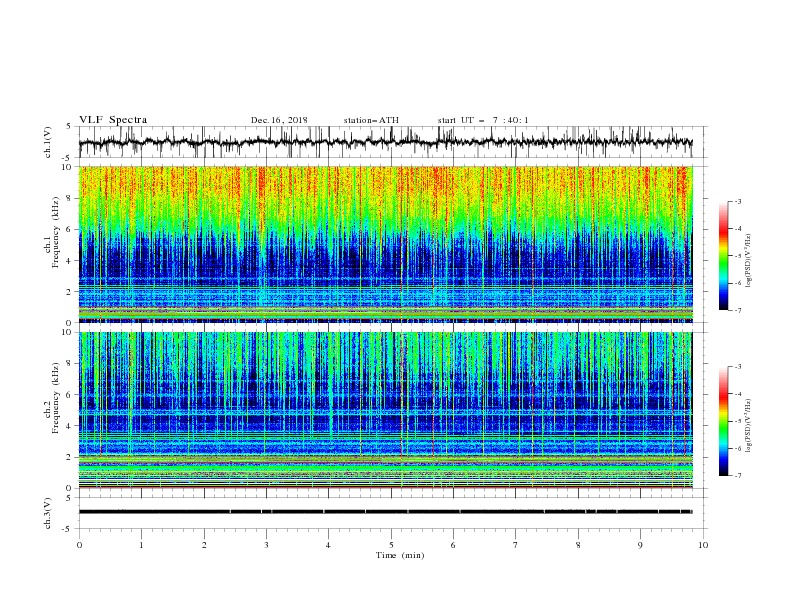
Task: Click the 'ch.1(V)' waveform axis label
Action: 48,142
